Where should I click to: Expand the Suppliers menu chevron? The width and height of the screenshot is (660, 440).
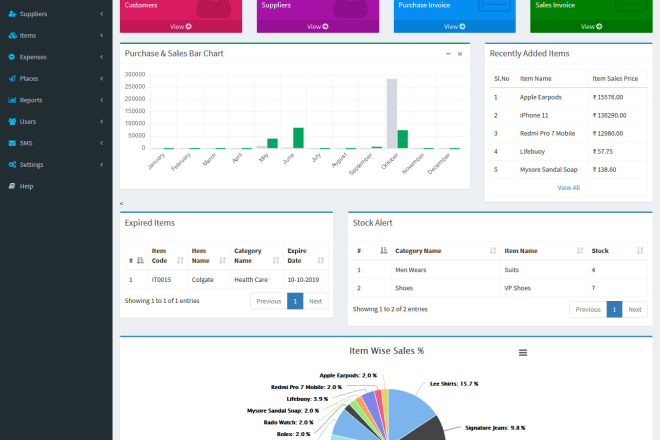click(x=101, y=14)
